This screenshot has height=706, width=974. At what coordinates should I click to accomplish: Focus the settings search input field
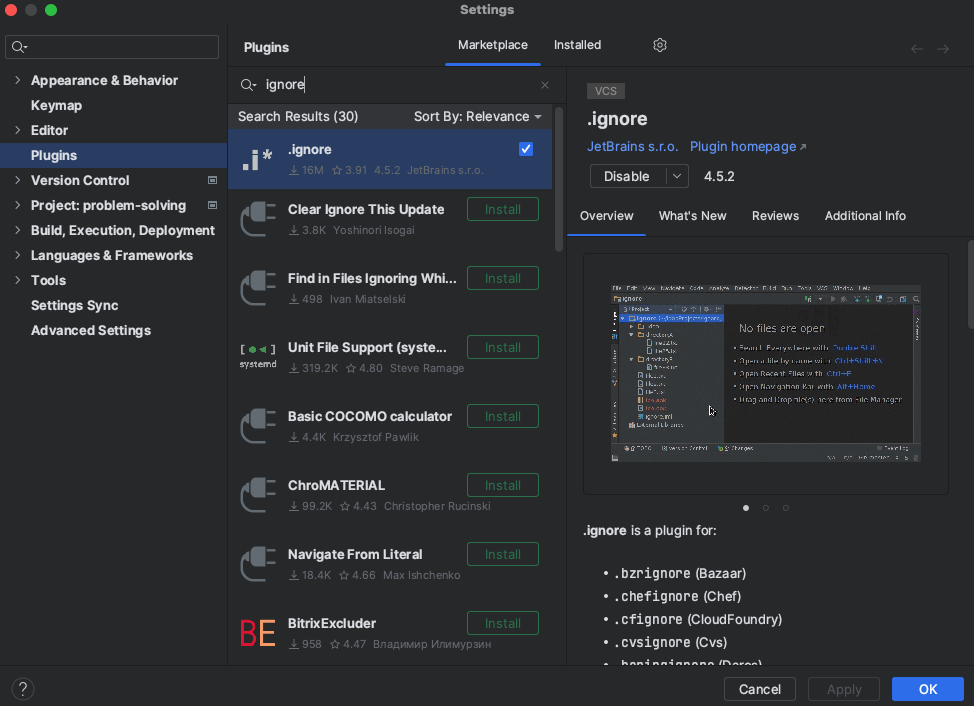pos(112,47)
